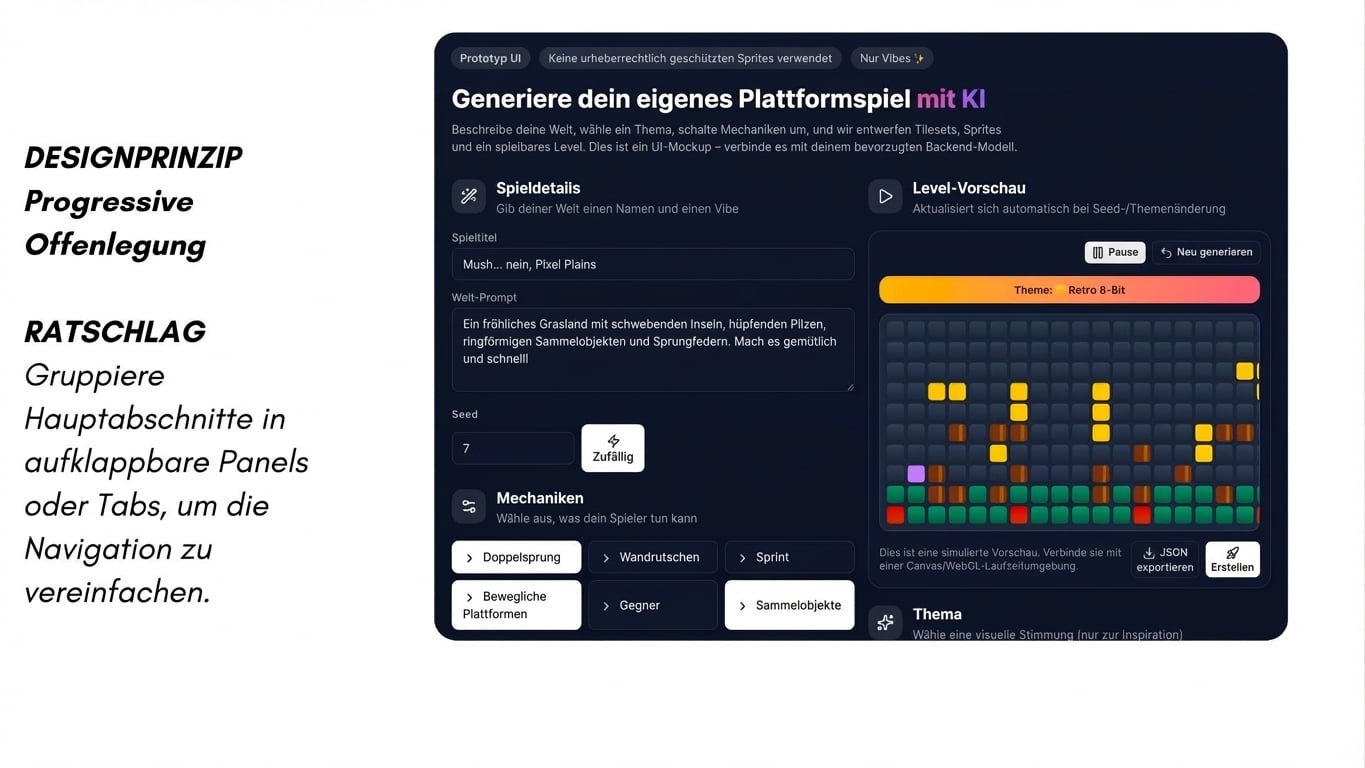This screenshot has width=1365, height=768.
Task: Click the download icon for JSON exportieren
Action: coord(1149,553)
